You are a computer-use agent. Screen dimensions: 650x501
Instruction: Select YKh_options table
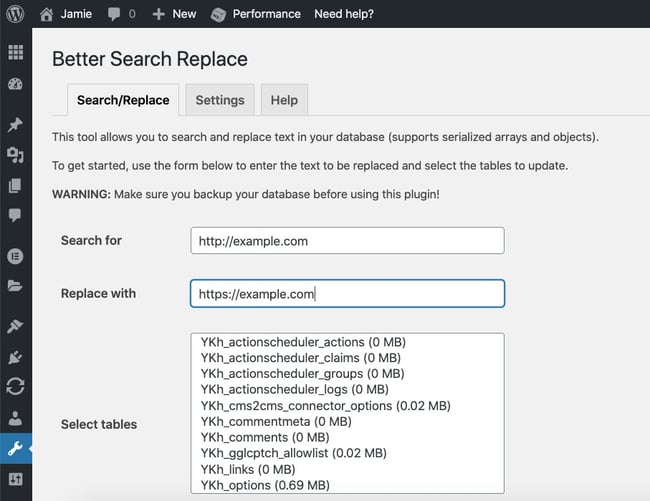tap(265, 485)
